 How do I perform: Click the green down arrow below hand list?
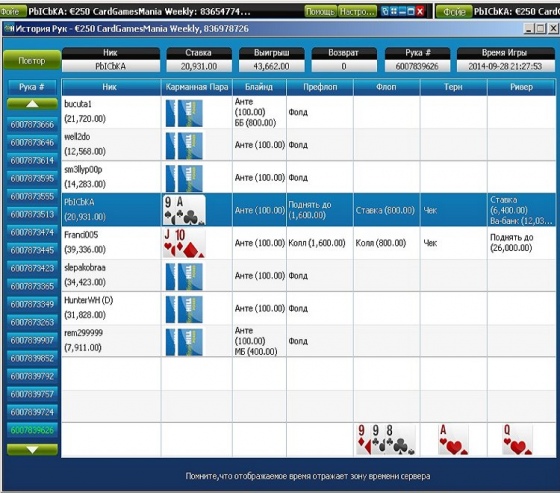(x=32, y=450)
